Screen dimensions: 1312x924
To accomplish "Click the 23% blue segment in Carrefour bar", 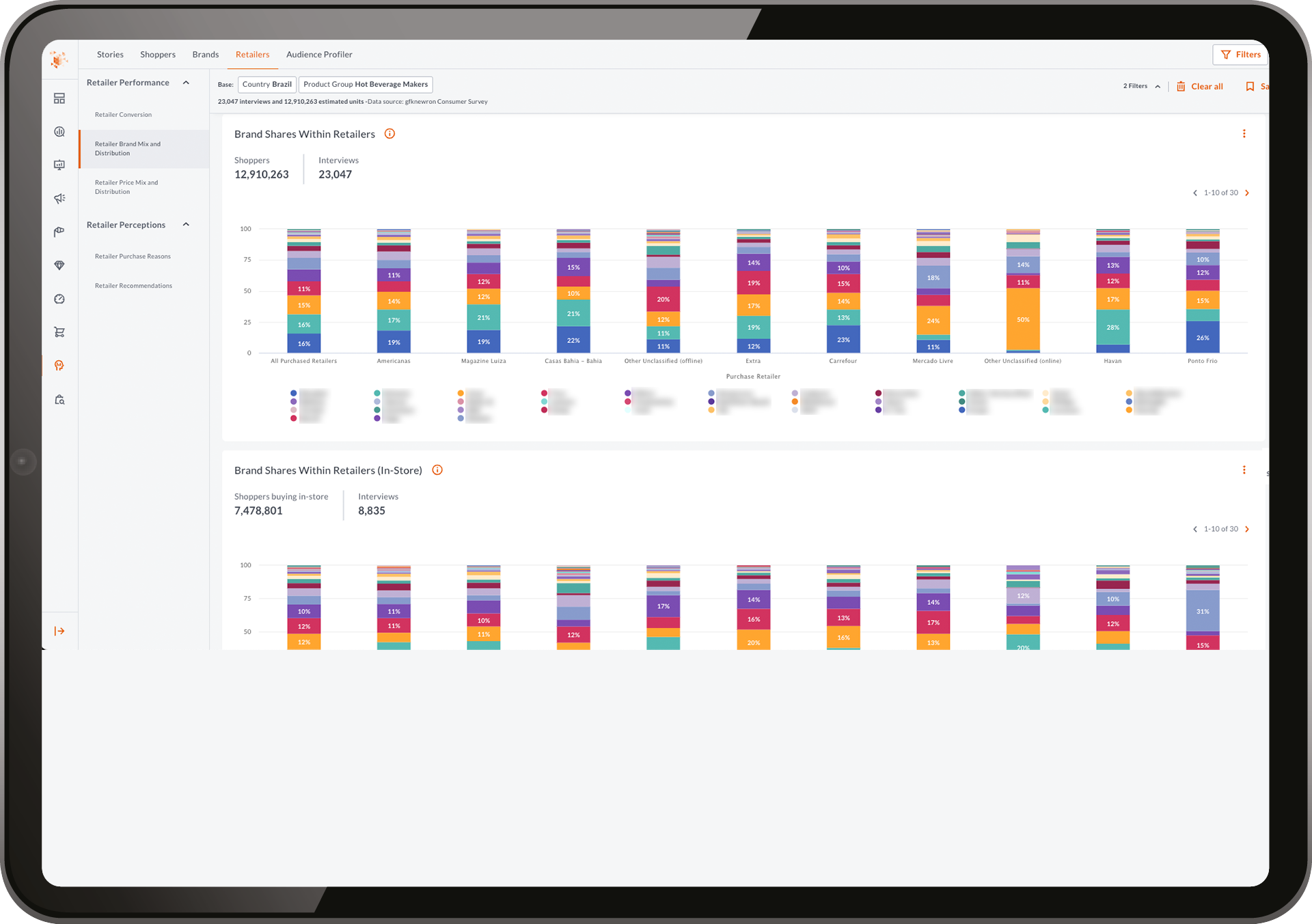I will pyautogui.click(x=843, y=340).
